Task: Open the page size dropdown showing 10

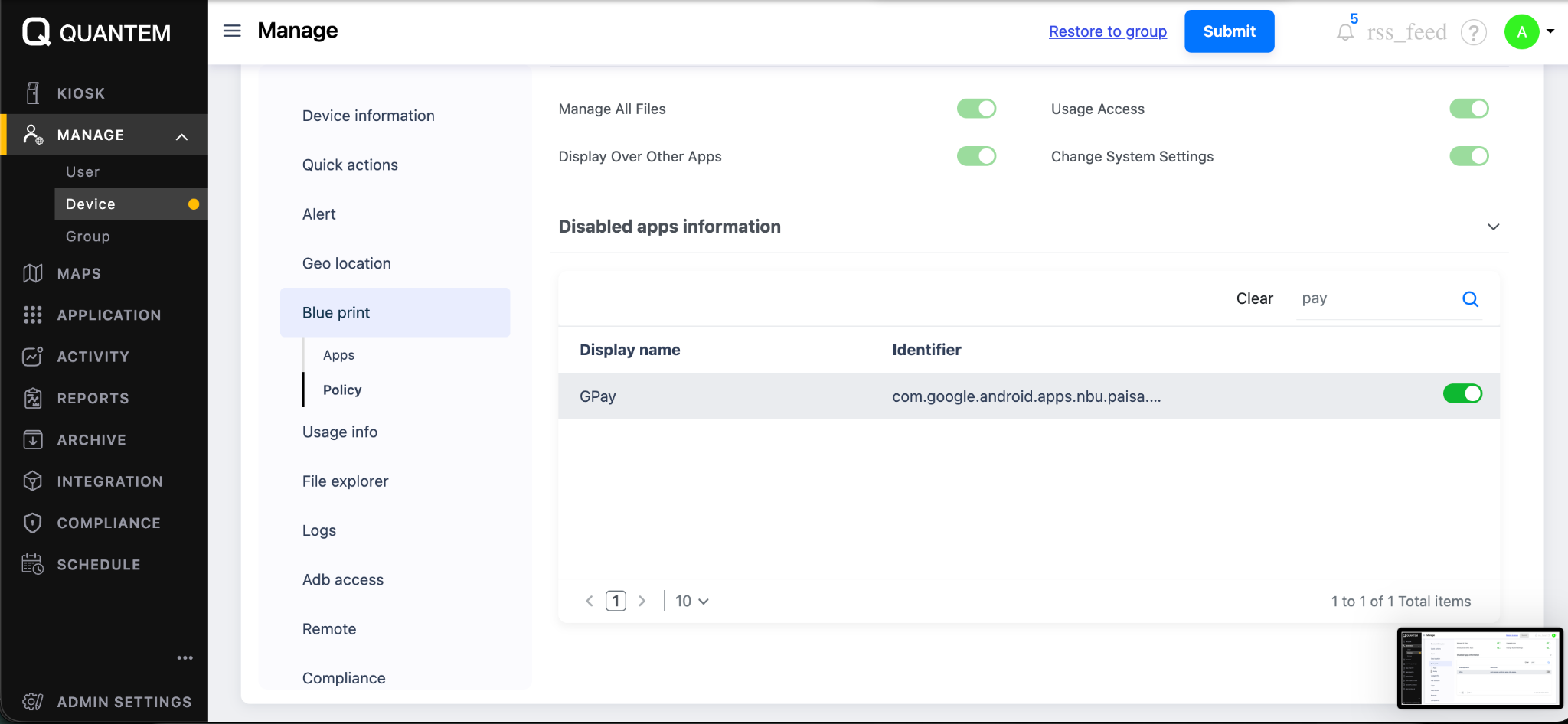Action: 692,602
